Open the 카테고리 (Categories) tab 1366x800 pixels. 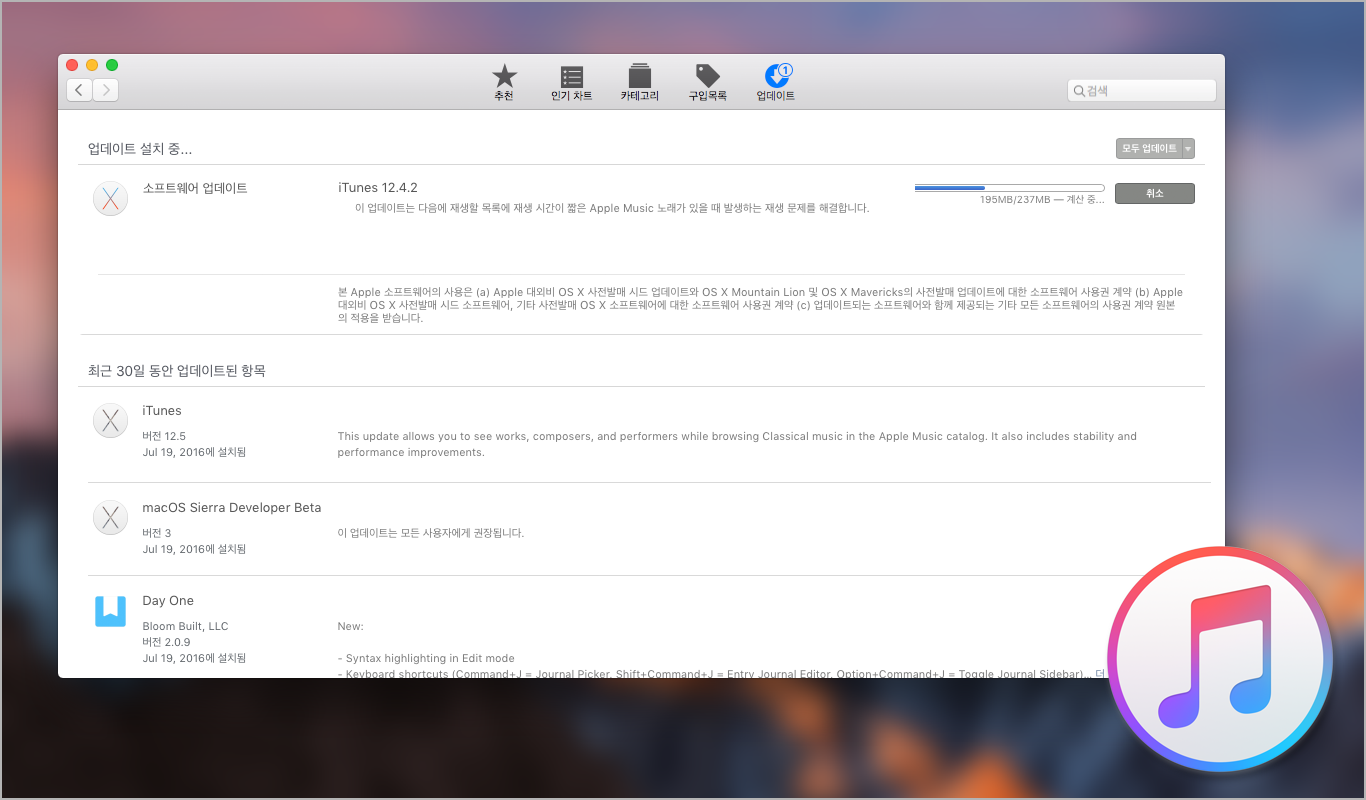(639, 83)
